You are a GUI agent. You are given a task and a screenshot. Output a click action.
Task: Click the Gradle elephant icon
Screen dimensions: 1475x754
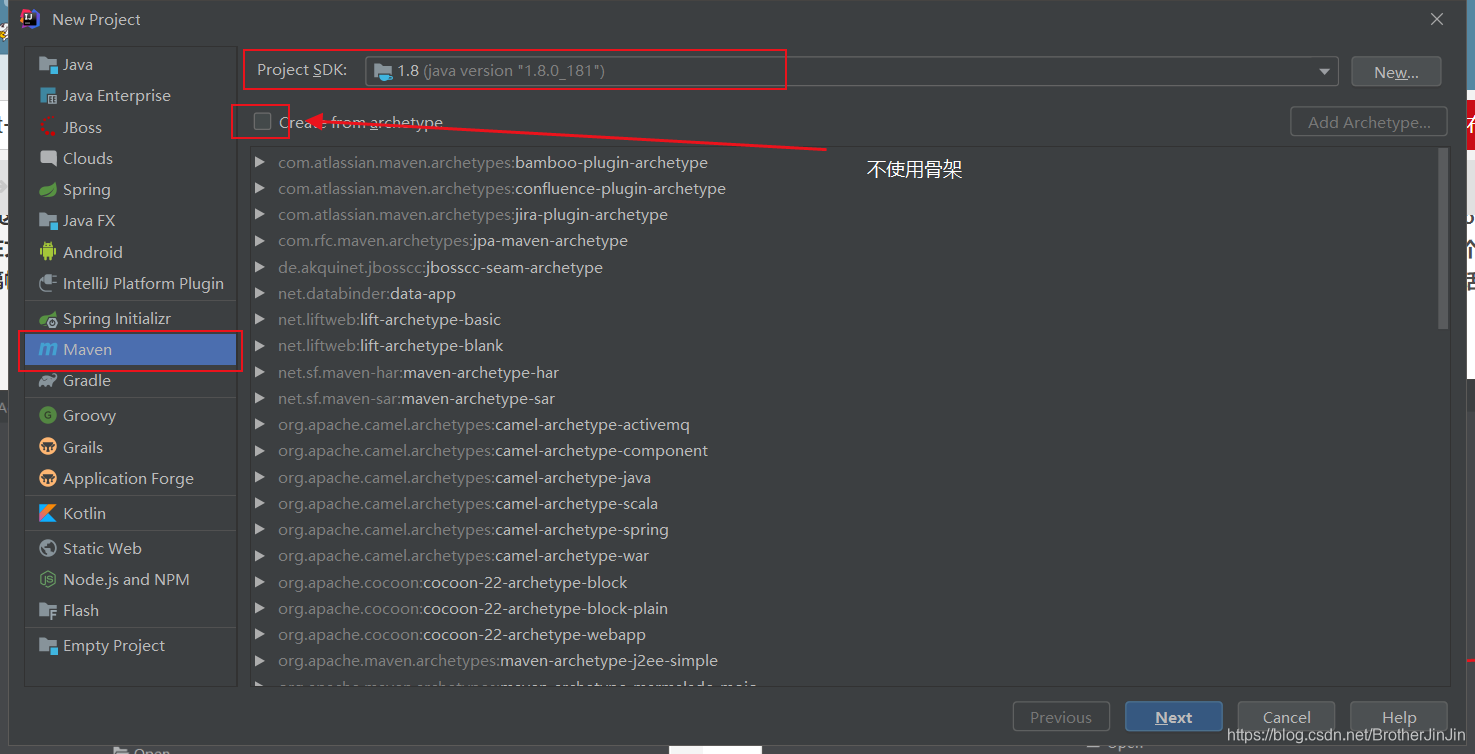point(48,380)
